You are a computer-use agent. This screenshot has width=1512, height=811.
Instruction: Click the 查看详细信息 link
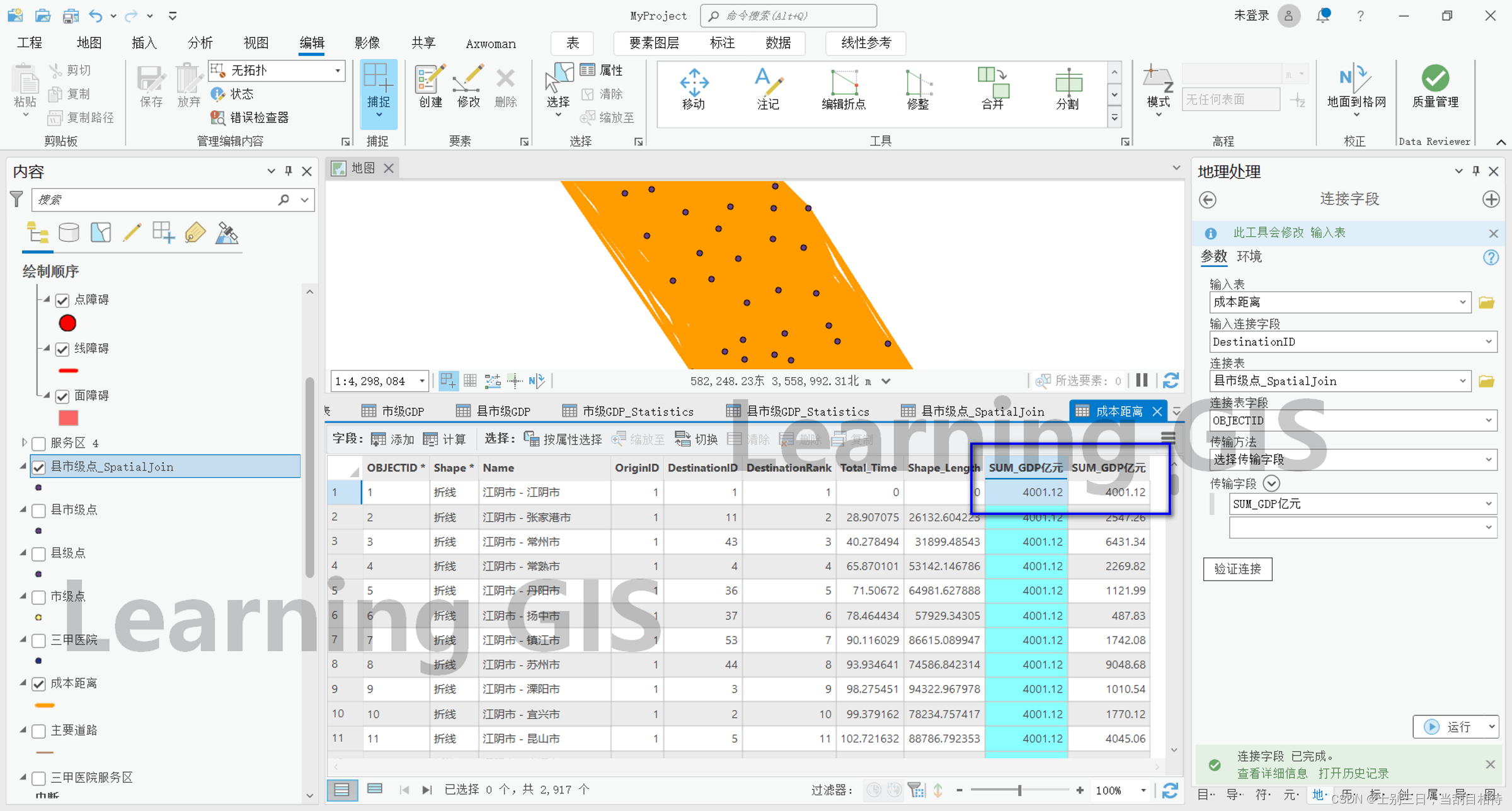pos(1271,773)
